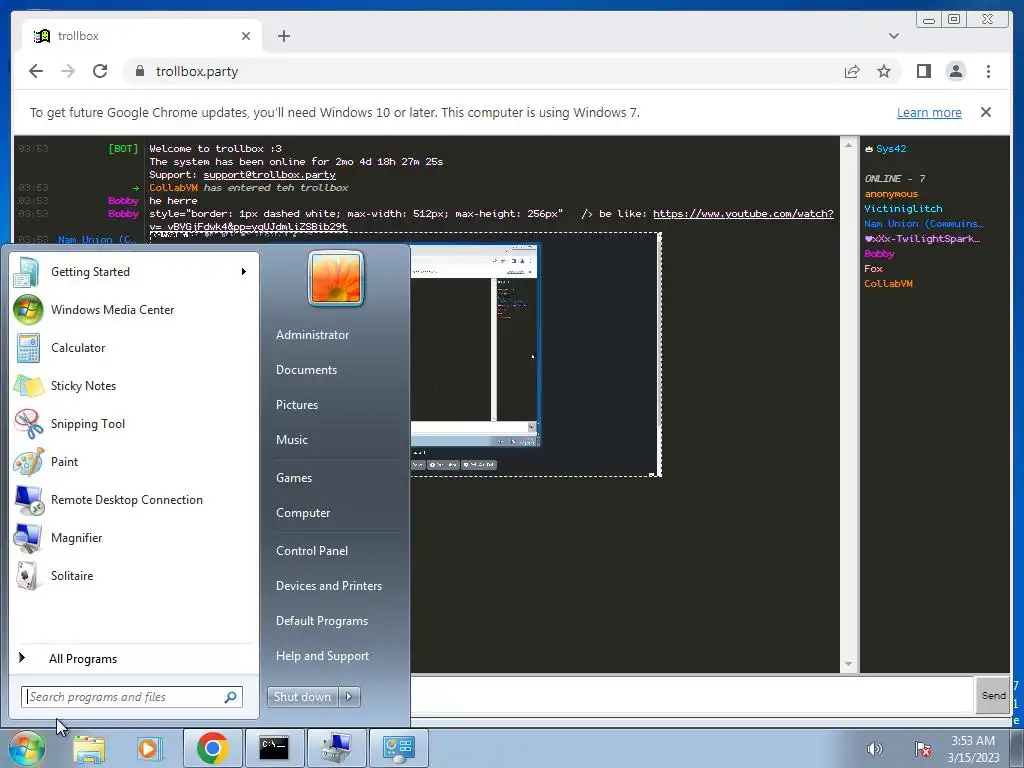Select user Victiniglitch in online list
This screenshot has height=768, width=1024.
(x=903, y=208)
